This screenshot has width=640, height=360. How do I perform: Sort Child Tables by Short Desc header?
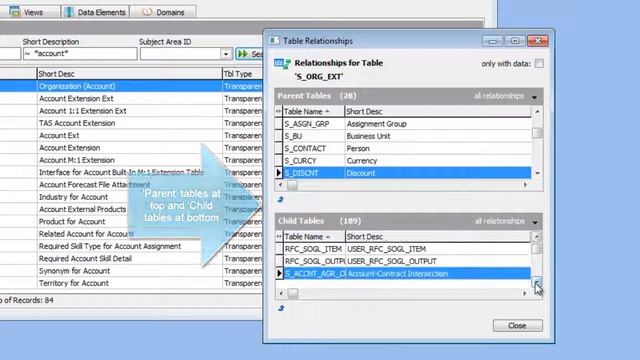pos(438,236)
